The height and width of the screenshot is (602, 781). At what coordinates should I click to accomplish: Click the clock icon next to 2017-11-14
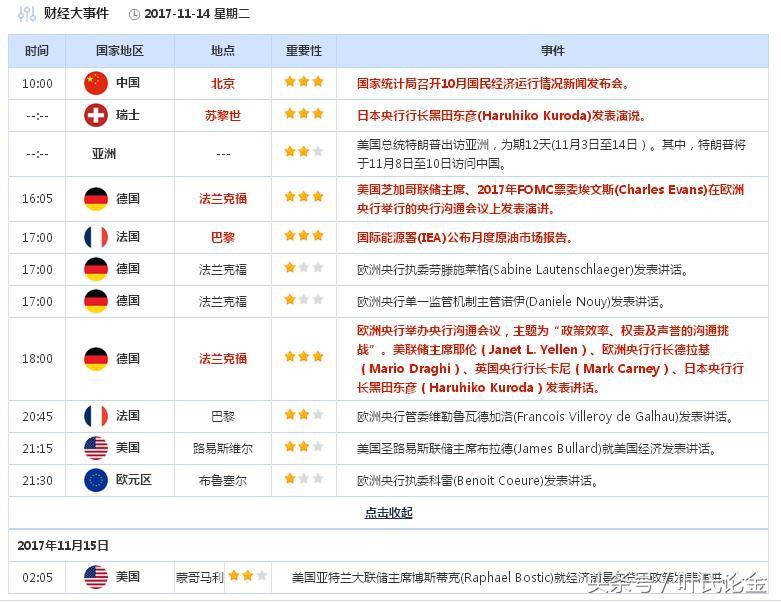pos(134,14)
